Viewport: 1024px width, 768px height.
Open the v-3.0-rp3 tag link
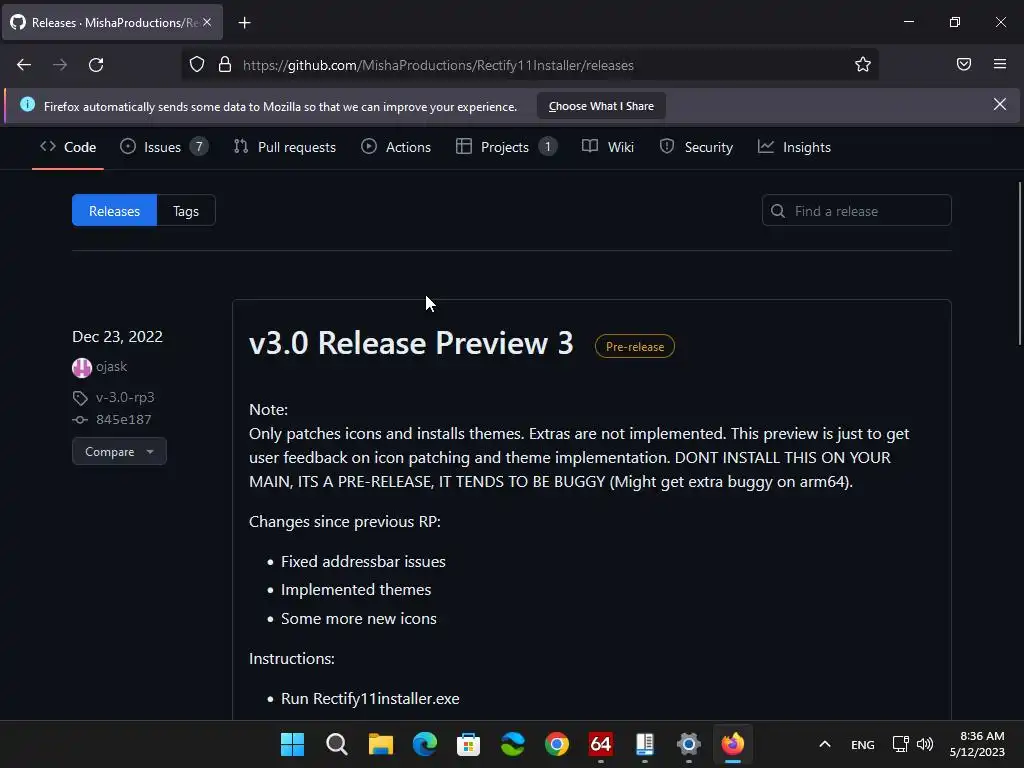point(125,397)
